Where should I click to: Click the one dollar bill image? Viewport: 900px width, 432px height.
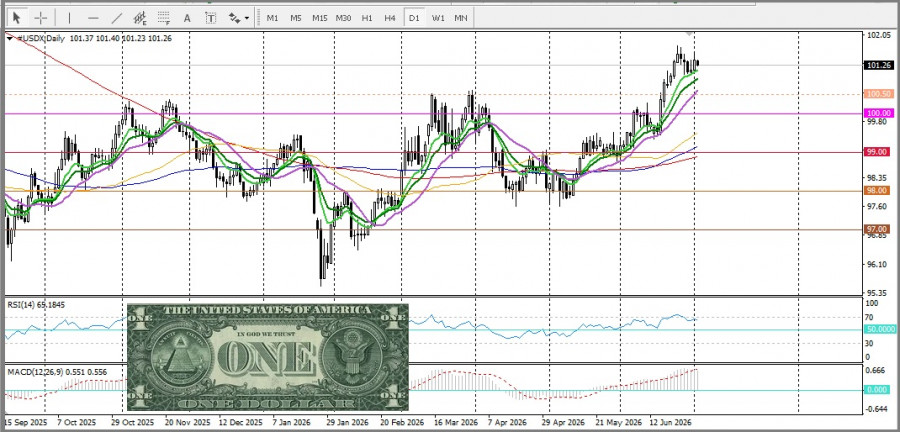coord(267,357)
